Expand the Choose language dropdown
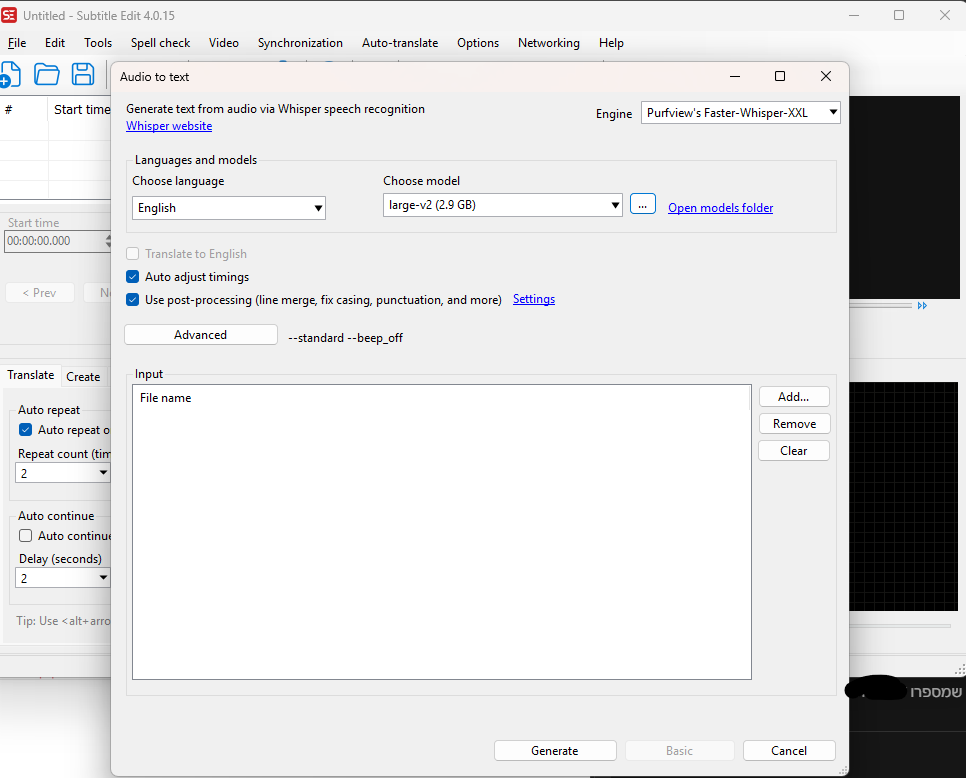The image size is (966, 778). 229,208
